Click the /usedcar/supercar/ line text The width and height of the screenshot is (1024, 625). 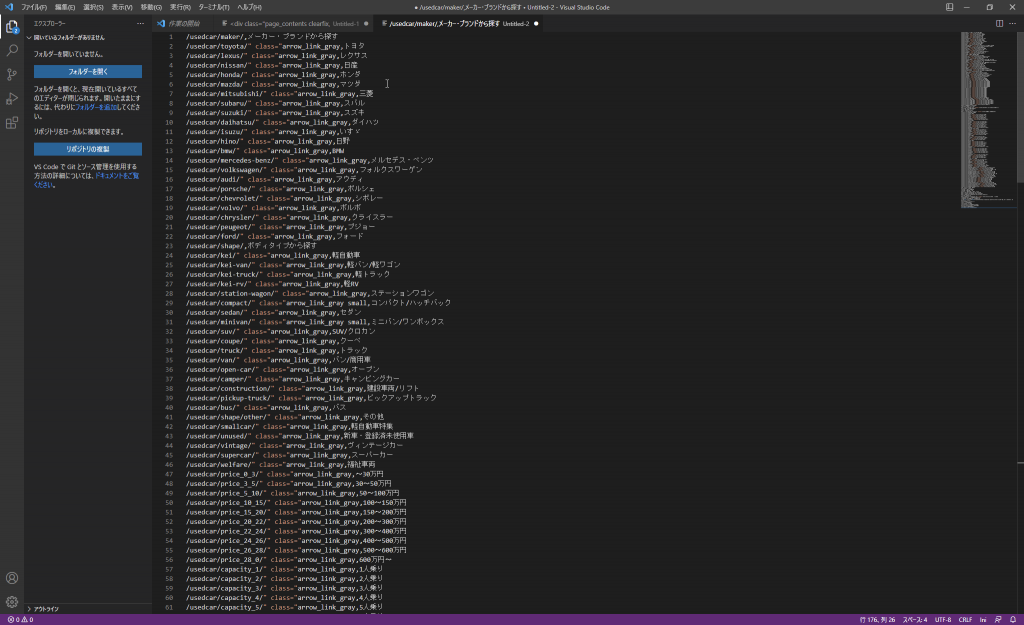(x=289, y=455)
